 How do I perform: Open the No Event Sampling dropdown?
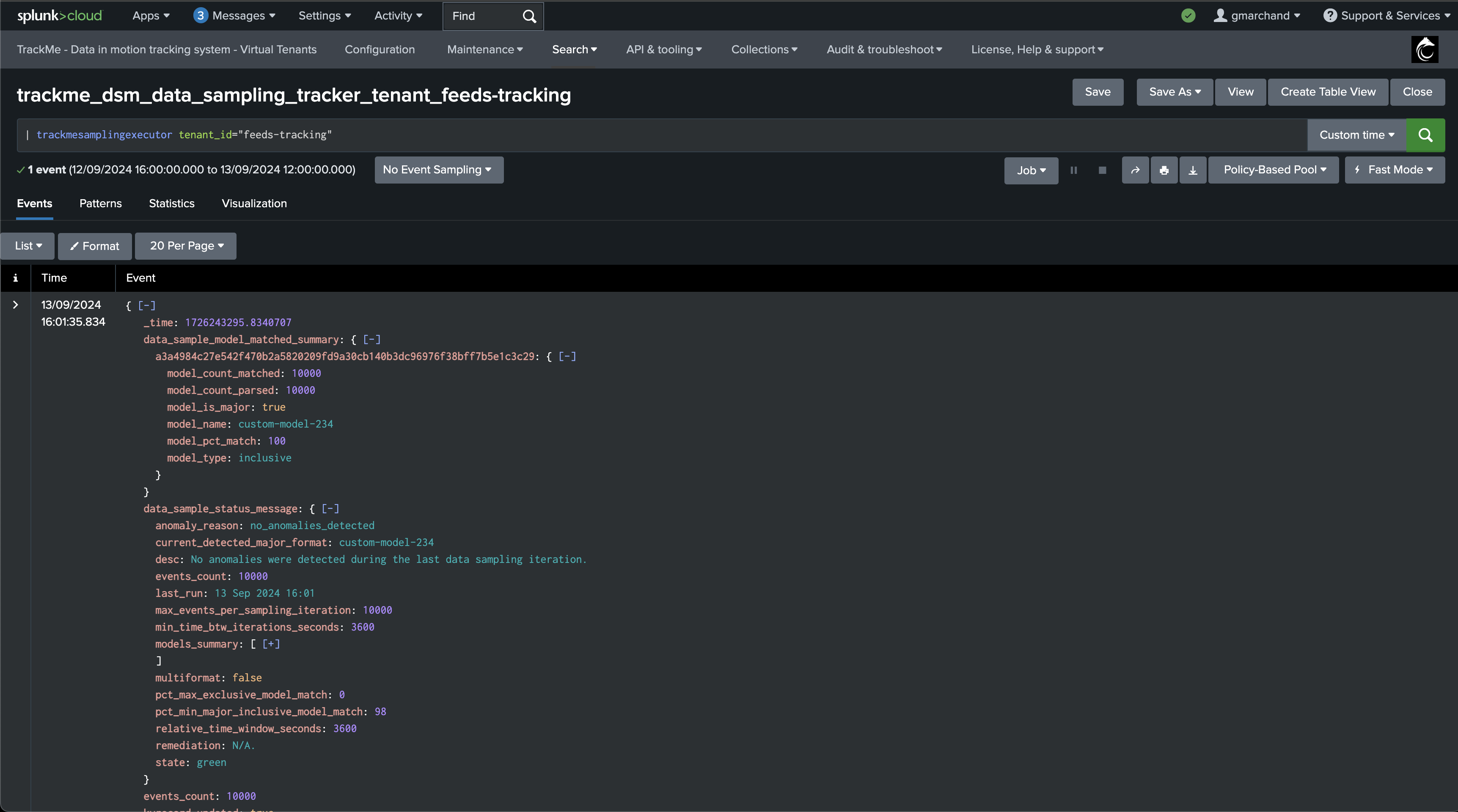pyautogui.click(x=439, y=170)
